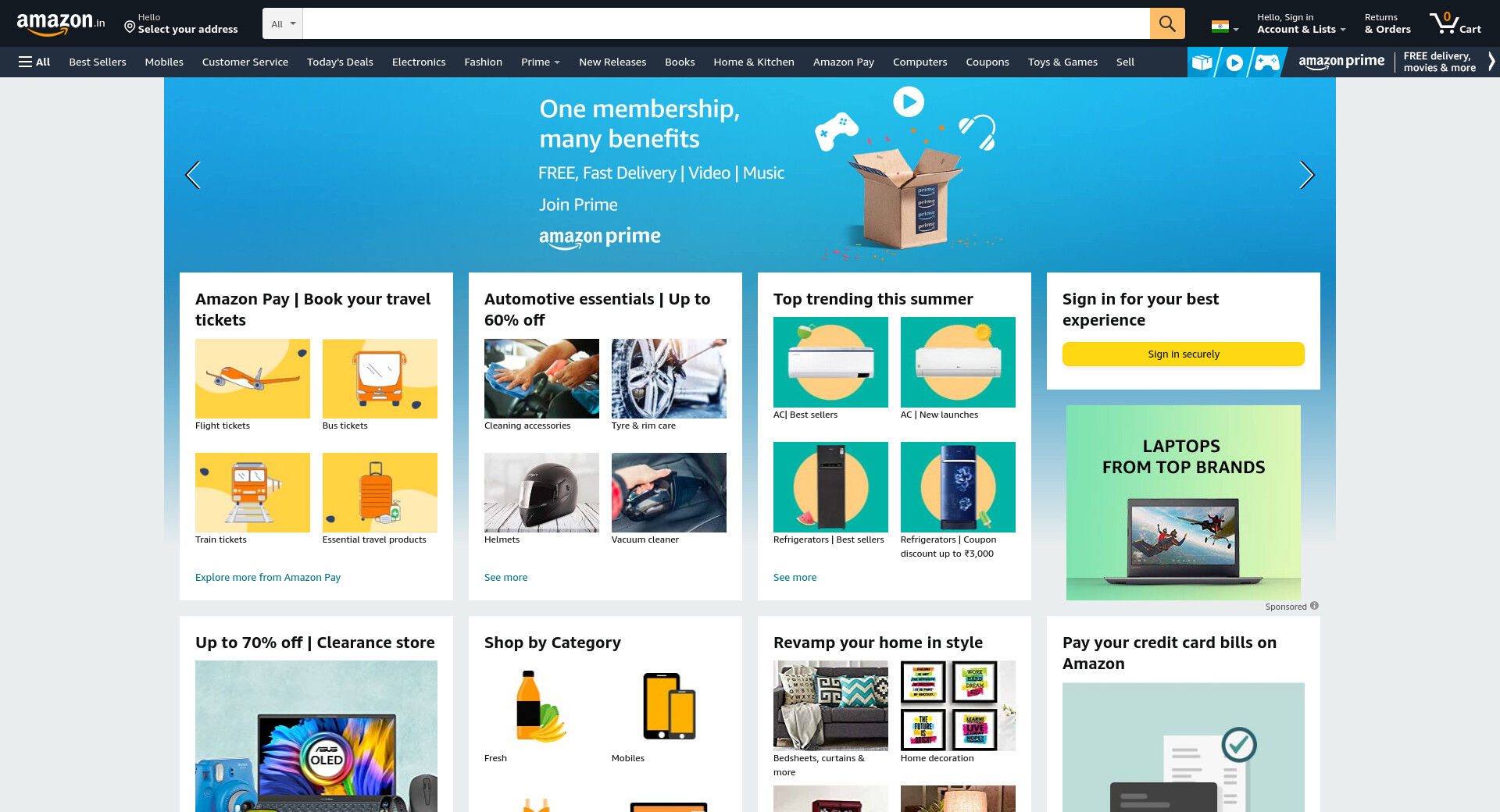Click the Amazon.in logo
Screen dimensions: 1500x812
point(61,23)
